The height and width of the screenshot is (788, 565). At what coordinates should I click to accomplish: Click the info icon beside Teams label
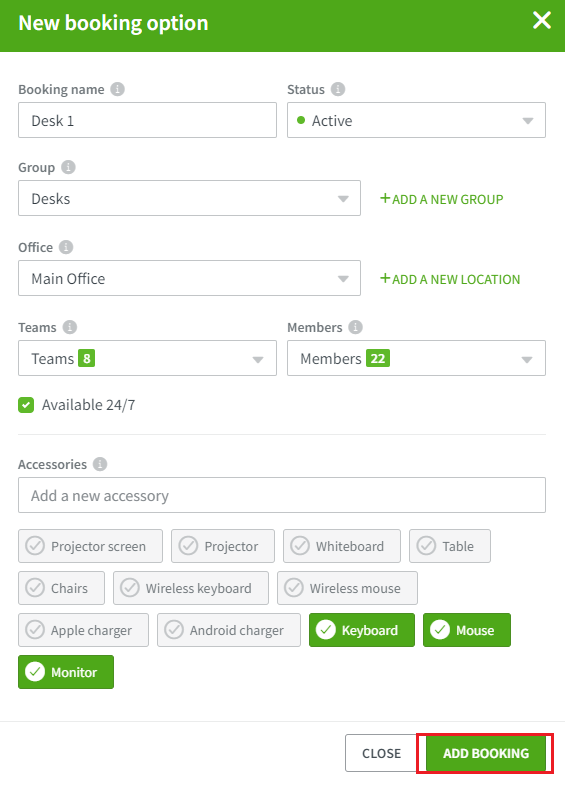[x=70, y=327]
